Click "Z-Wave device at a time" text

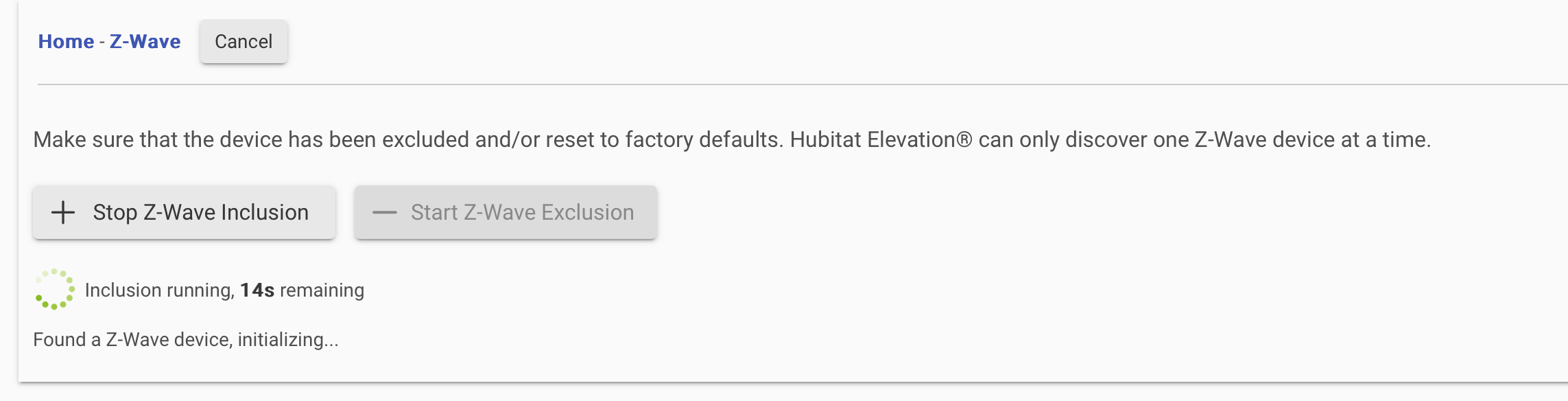(1312, 140)
